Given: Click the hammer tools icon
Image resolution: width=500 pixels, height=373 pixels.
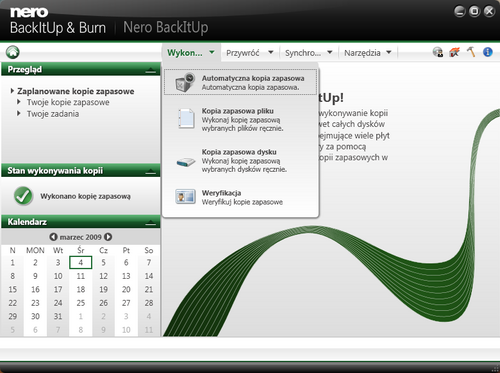Looking at the screenshot, I should tap(471, 52).
